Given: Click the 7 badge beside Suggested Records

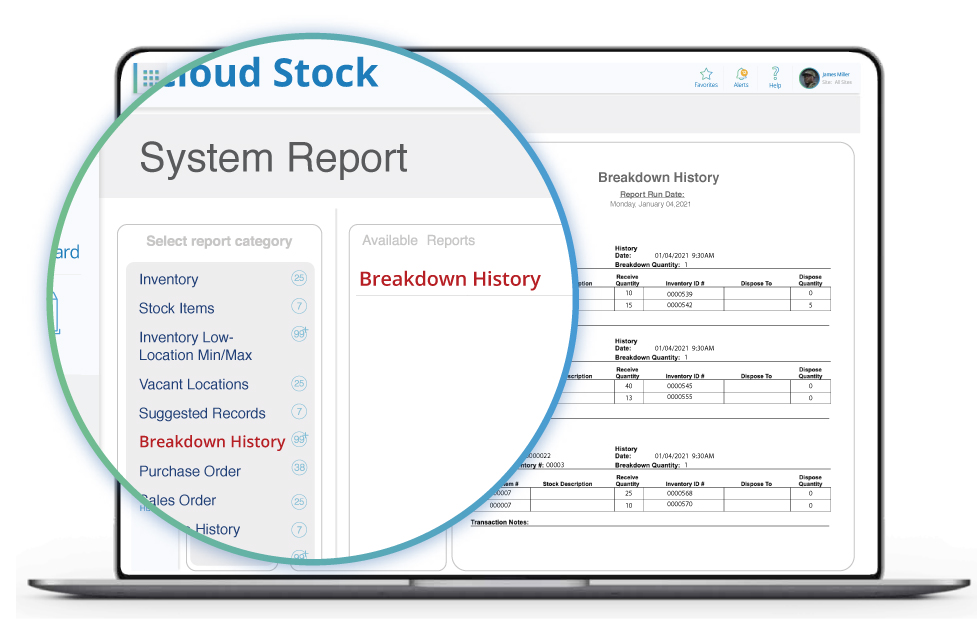Looking at the screenshot, I should point(299,411).
